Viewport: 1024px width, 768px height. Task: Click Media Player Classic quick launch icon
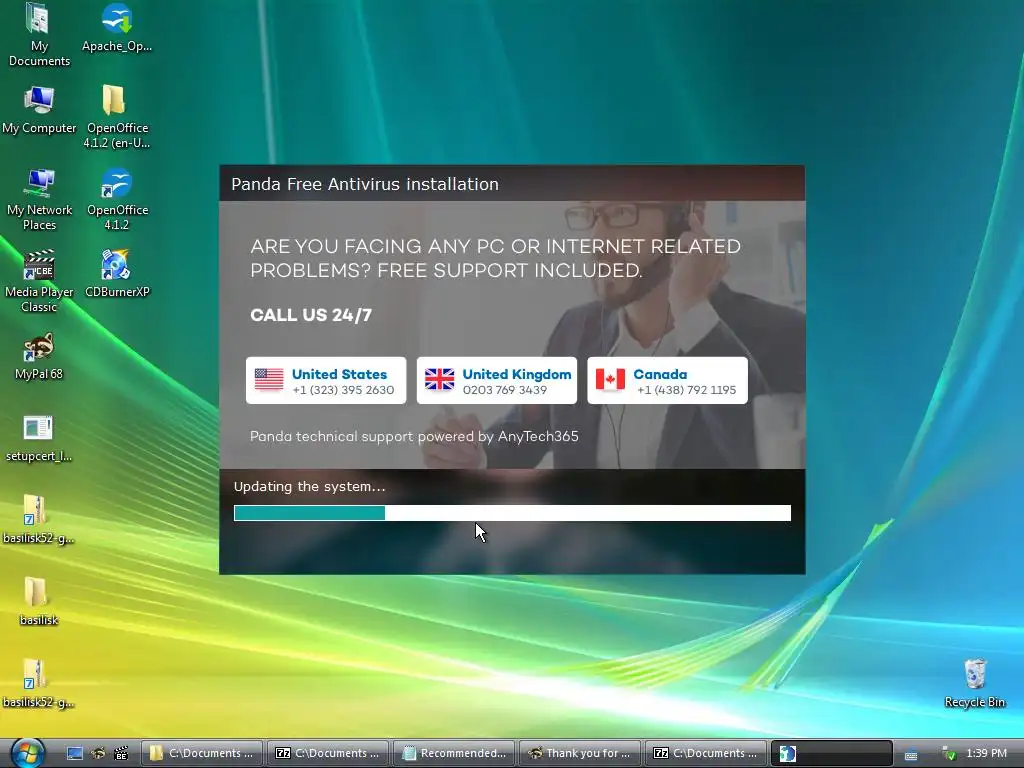pos(121,753)
